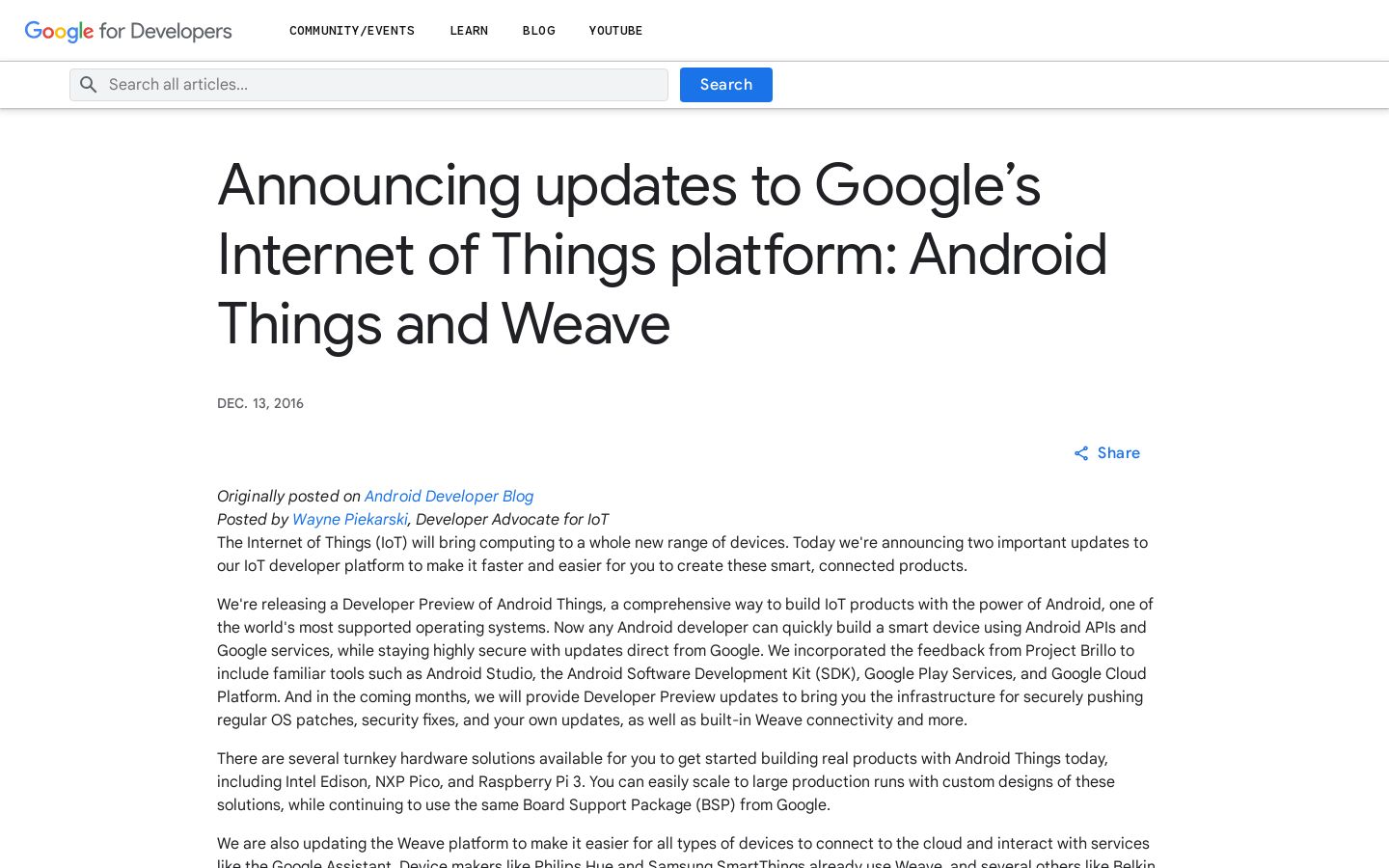Open the Google for Developers home logo

(128, 31)
